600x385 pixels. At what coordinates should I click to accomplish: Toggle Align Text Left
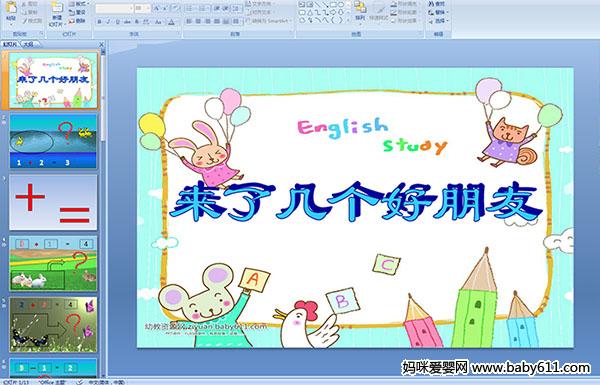pos(189,21)
